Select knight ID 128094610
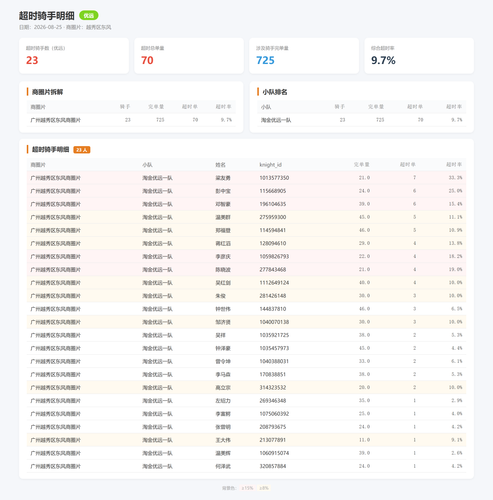Viewport: 493px width, 500px height. 273,243
